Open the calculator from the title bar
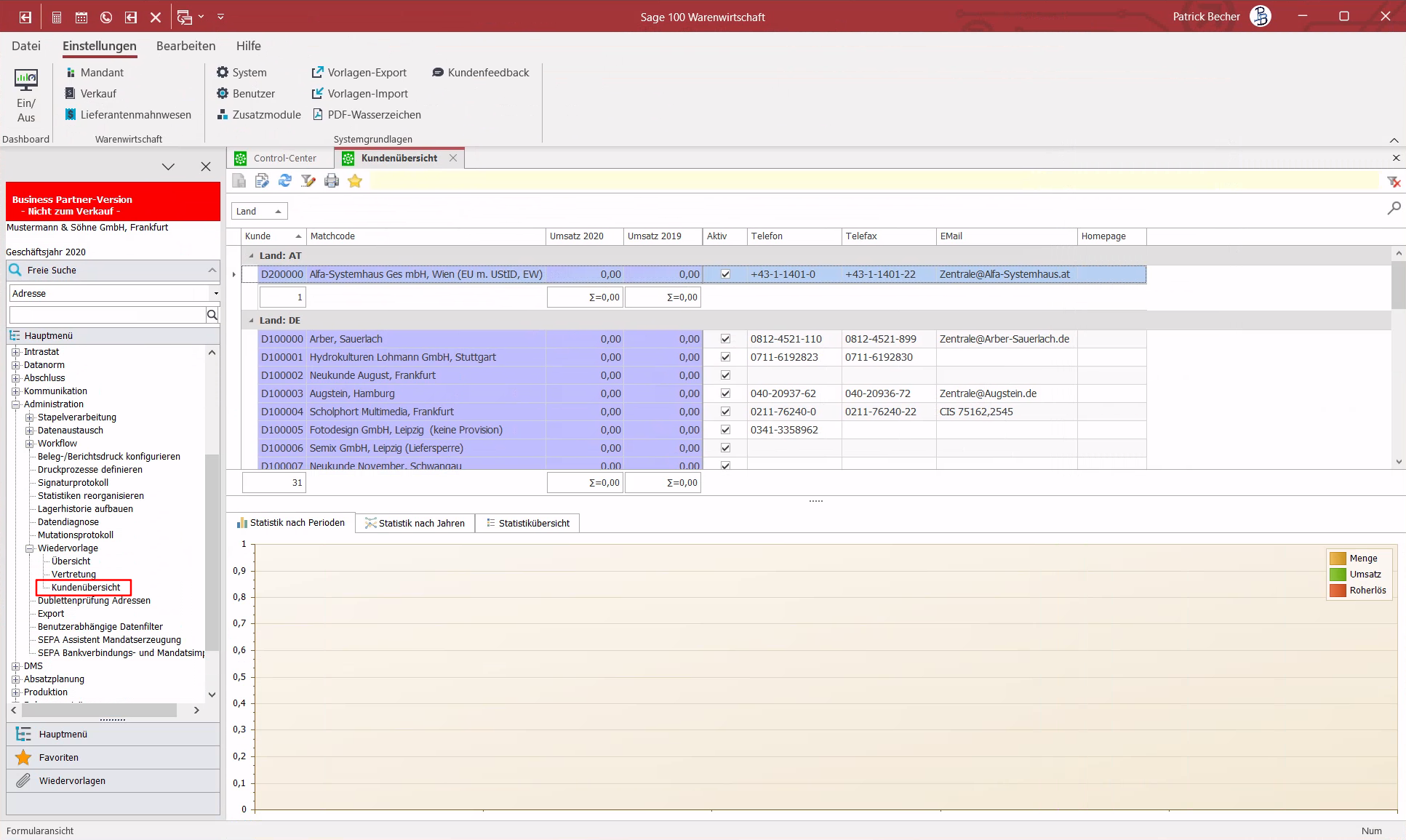Image resolution: width=1406 pixels, height=840 pixels. (57, 17)
